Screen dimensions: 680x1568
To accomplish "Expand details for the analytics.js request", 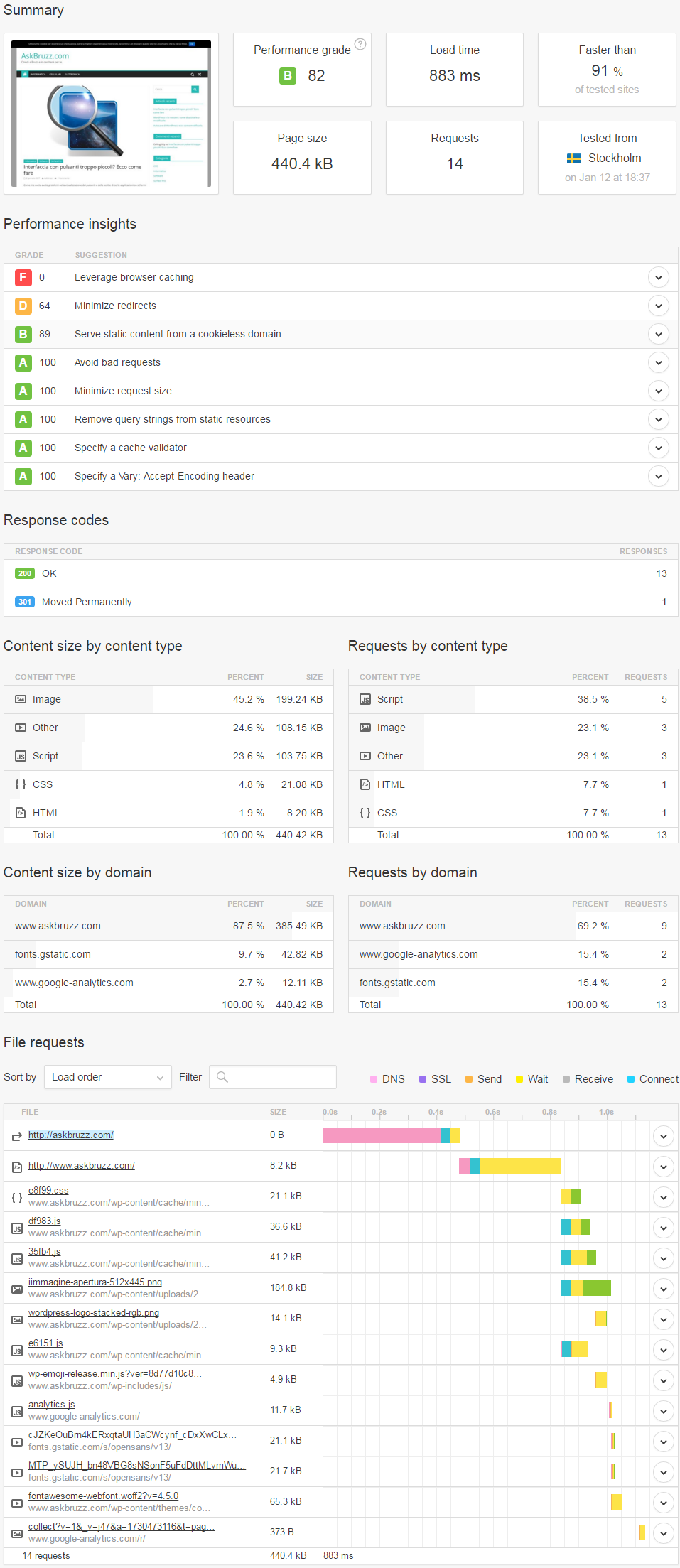I will pos(663,1411).
